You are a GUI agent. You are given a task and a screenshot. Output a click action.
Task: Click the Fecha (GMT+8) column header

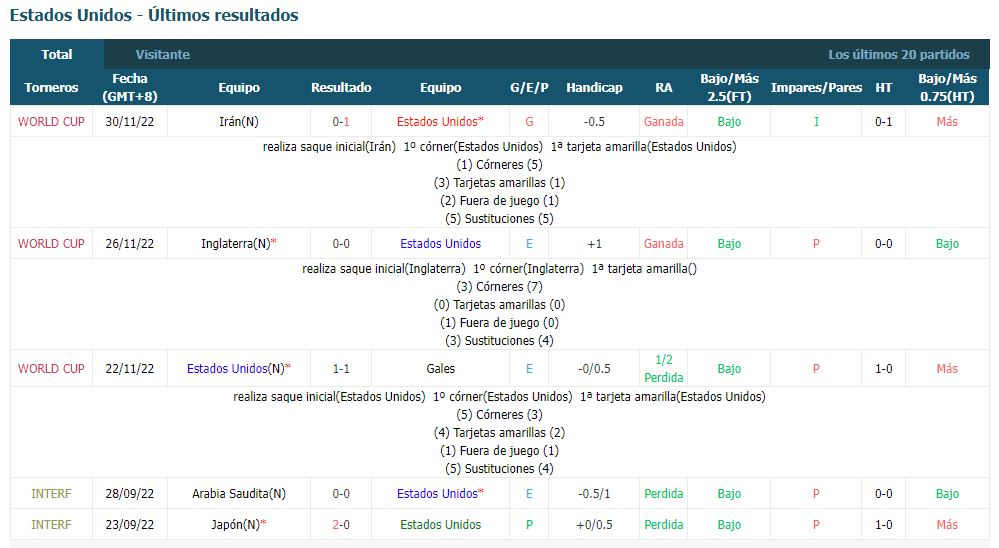point(130,87)
